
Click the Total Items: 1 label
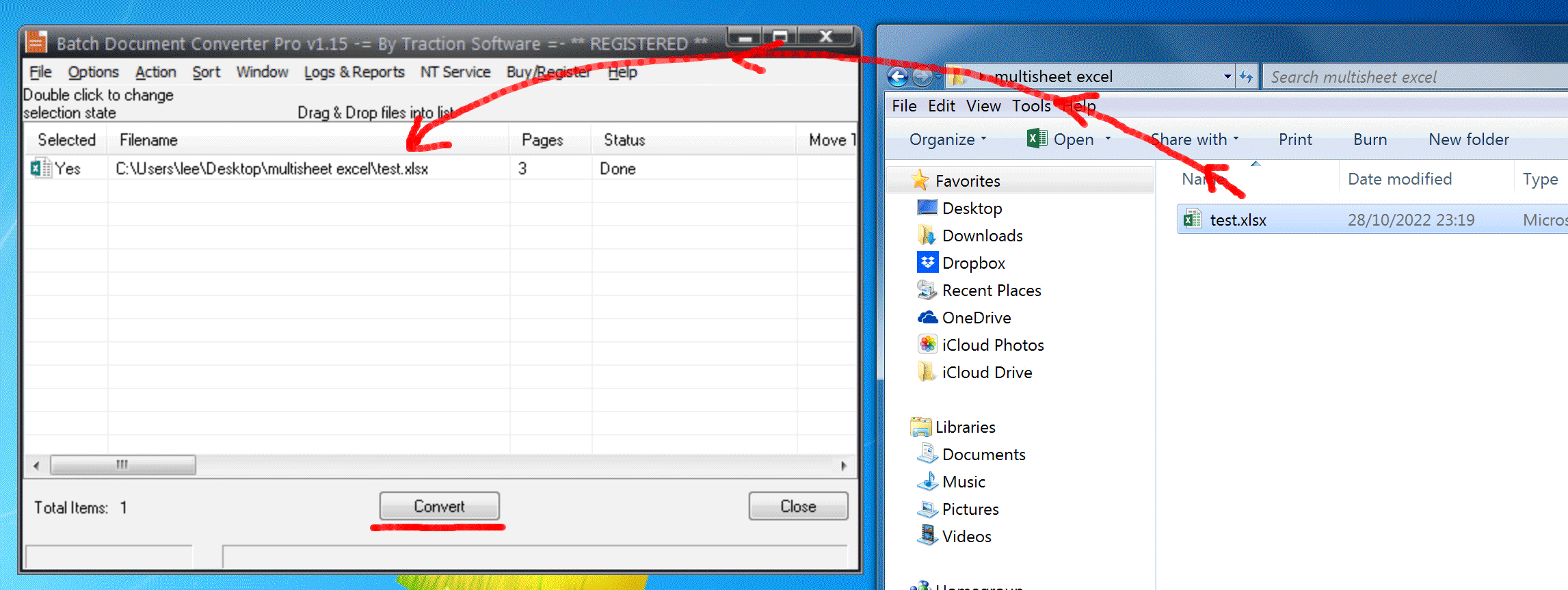tap(81, 507)
